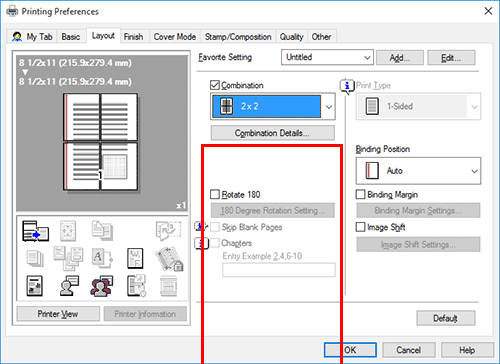500x364 pixels.
Task: Click the info icon beside Print Type
Action: coord(347,86)
